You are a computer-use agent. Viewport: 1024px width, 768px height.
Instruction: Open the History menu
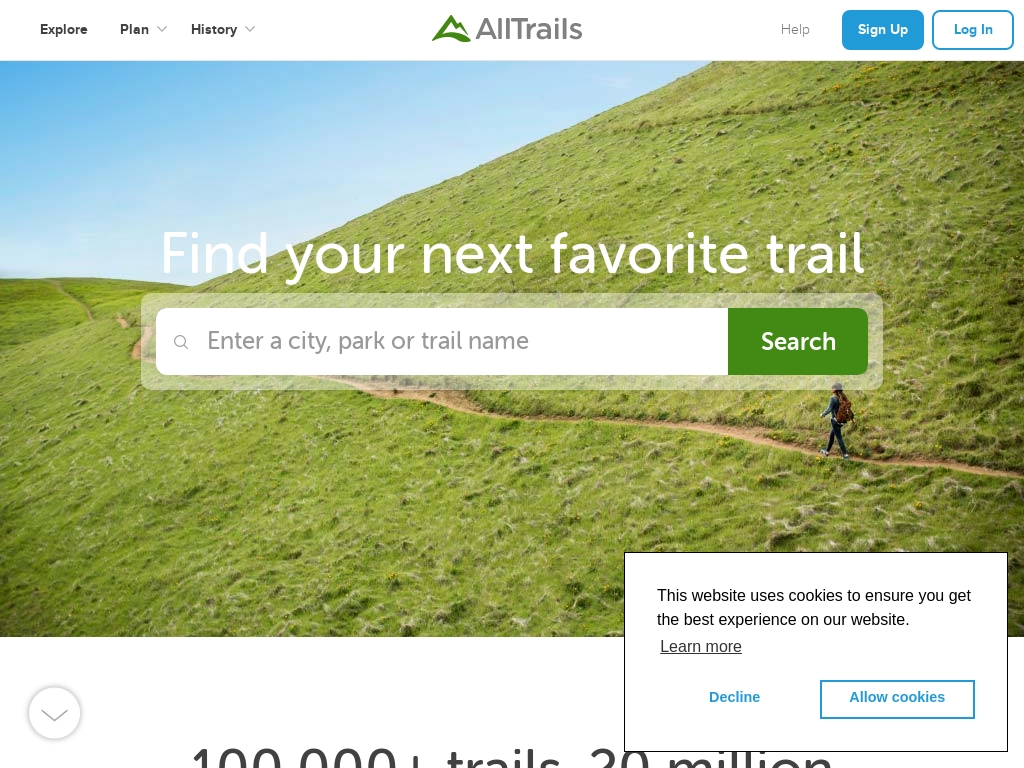[214, 29]
